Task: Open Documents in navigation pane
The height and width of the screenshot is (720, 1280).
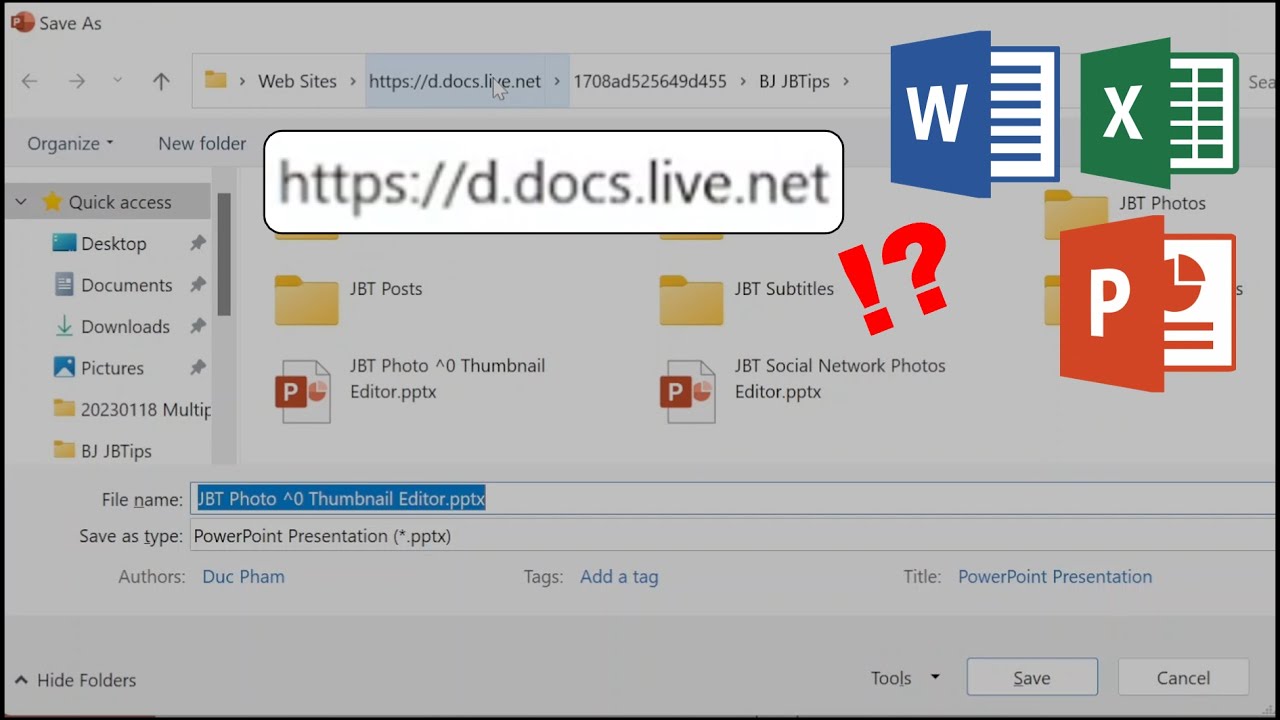Action: click(126, 285)
